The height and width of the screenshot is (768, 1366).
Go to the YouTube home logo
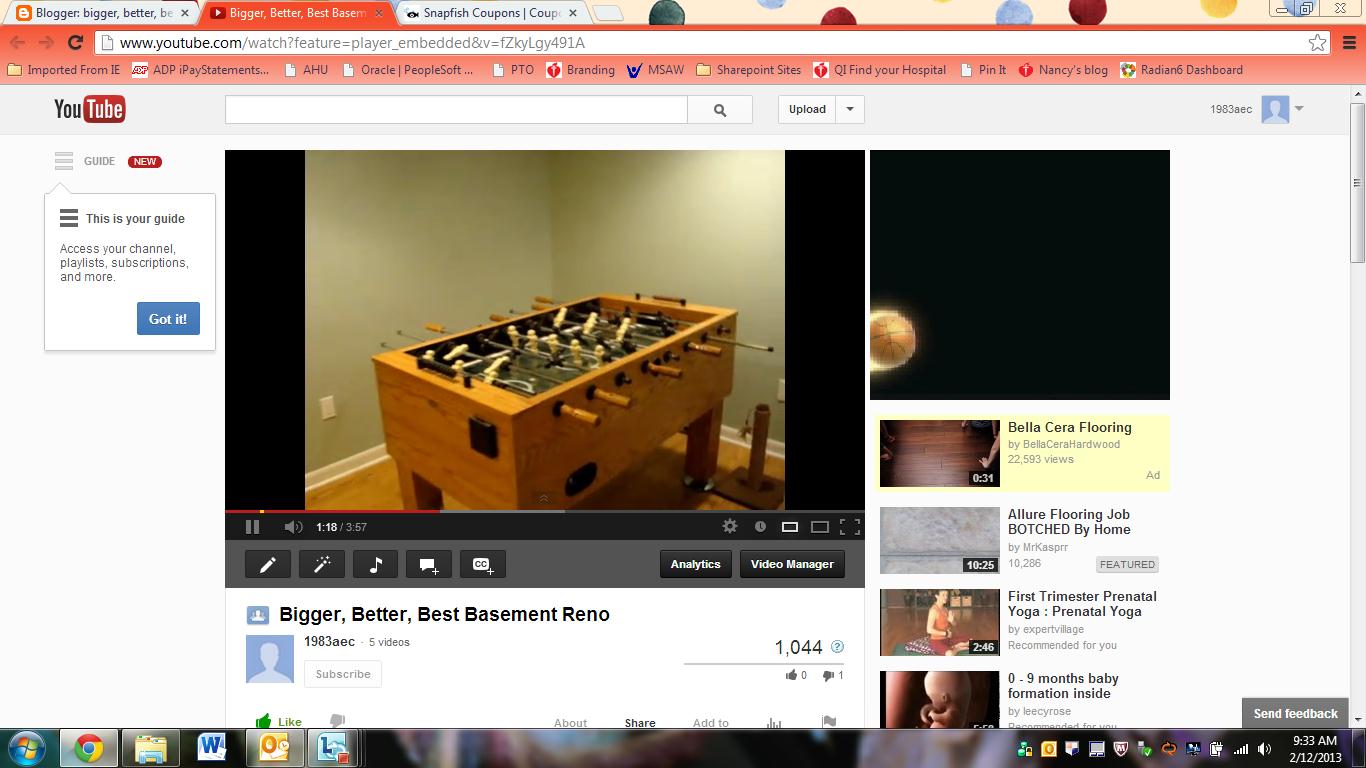pyautogui.click(x=89, y=109)
